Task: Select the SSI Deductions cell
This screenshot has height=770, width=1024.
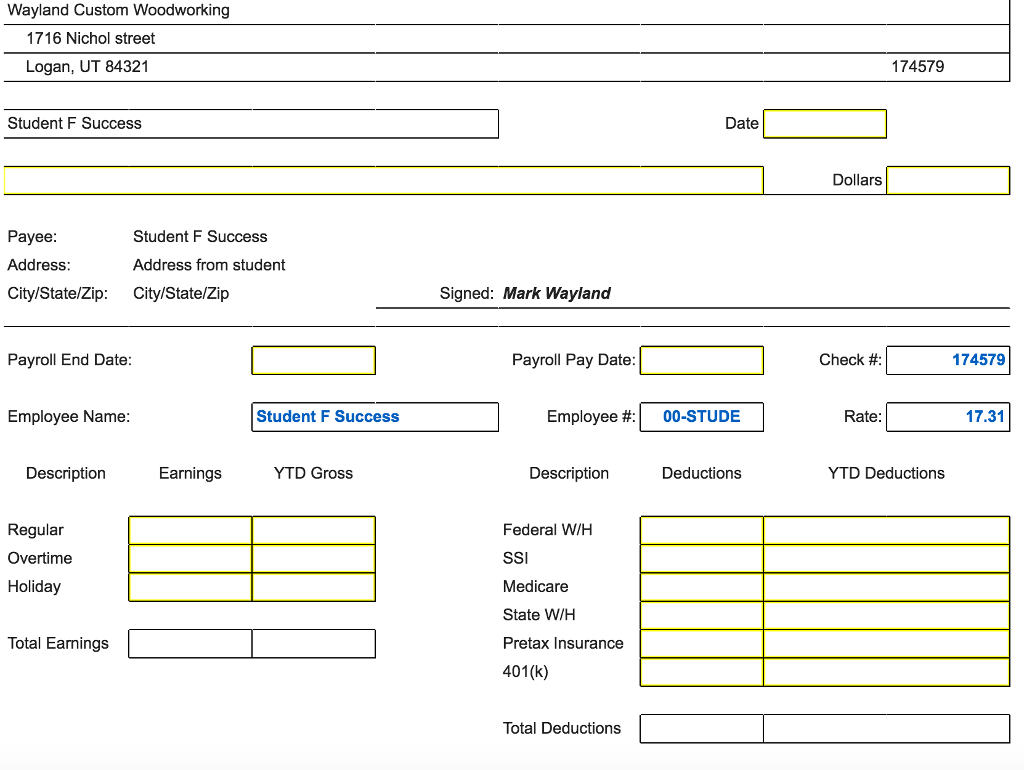Action: tap(701, 559)
